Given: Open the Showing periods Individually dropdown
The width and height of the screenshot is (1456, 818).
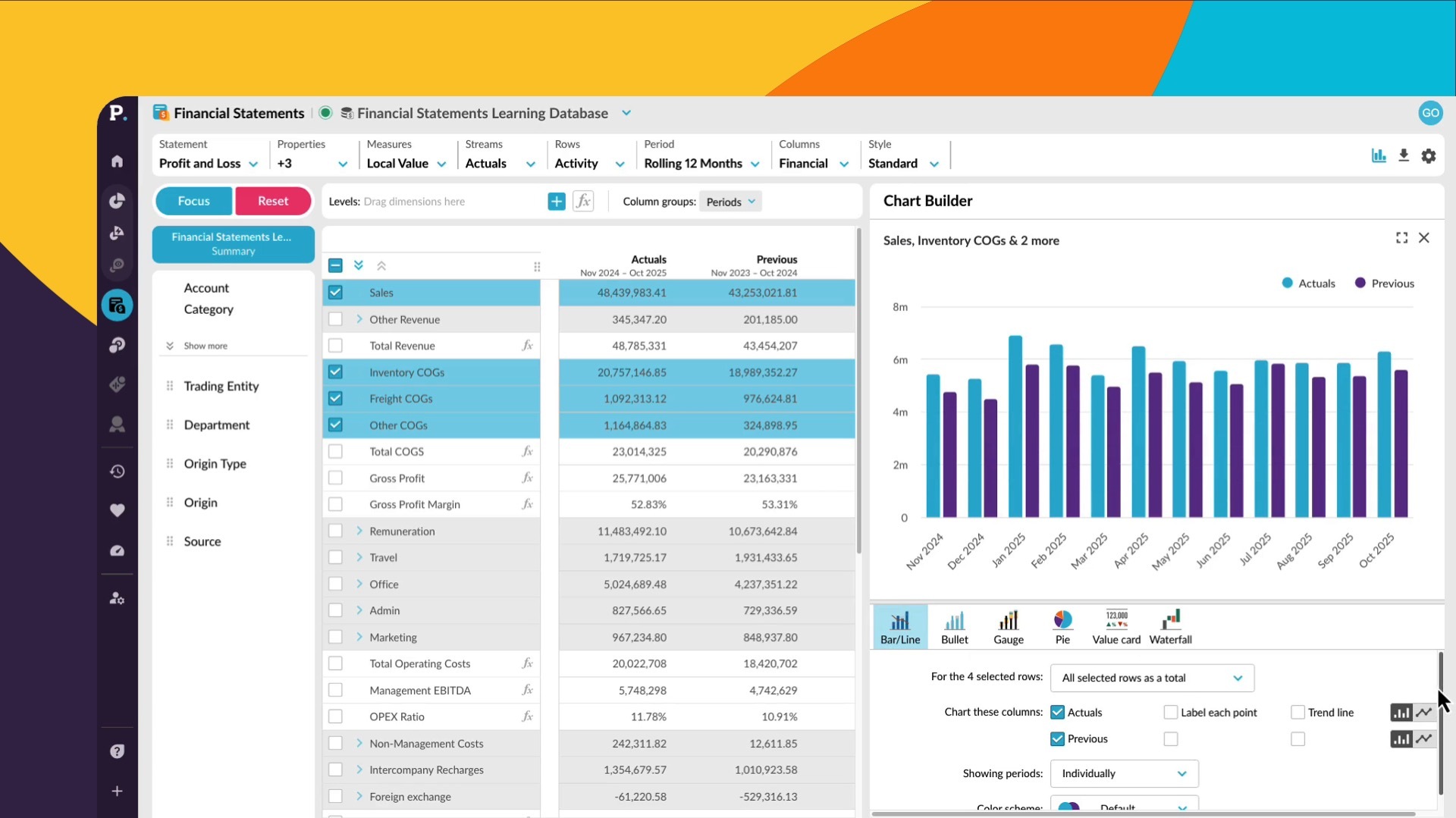Looking at the screenshot, I should point(1124,773).
